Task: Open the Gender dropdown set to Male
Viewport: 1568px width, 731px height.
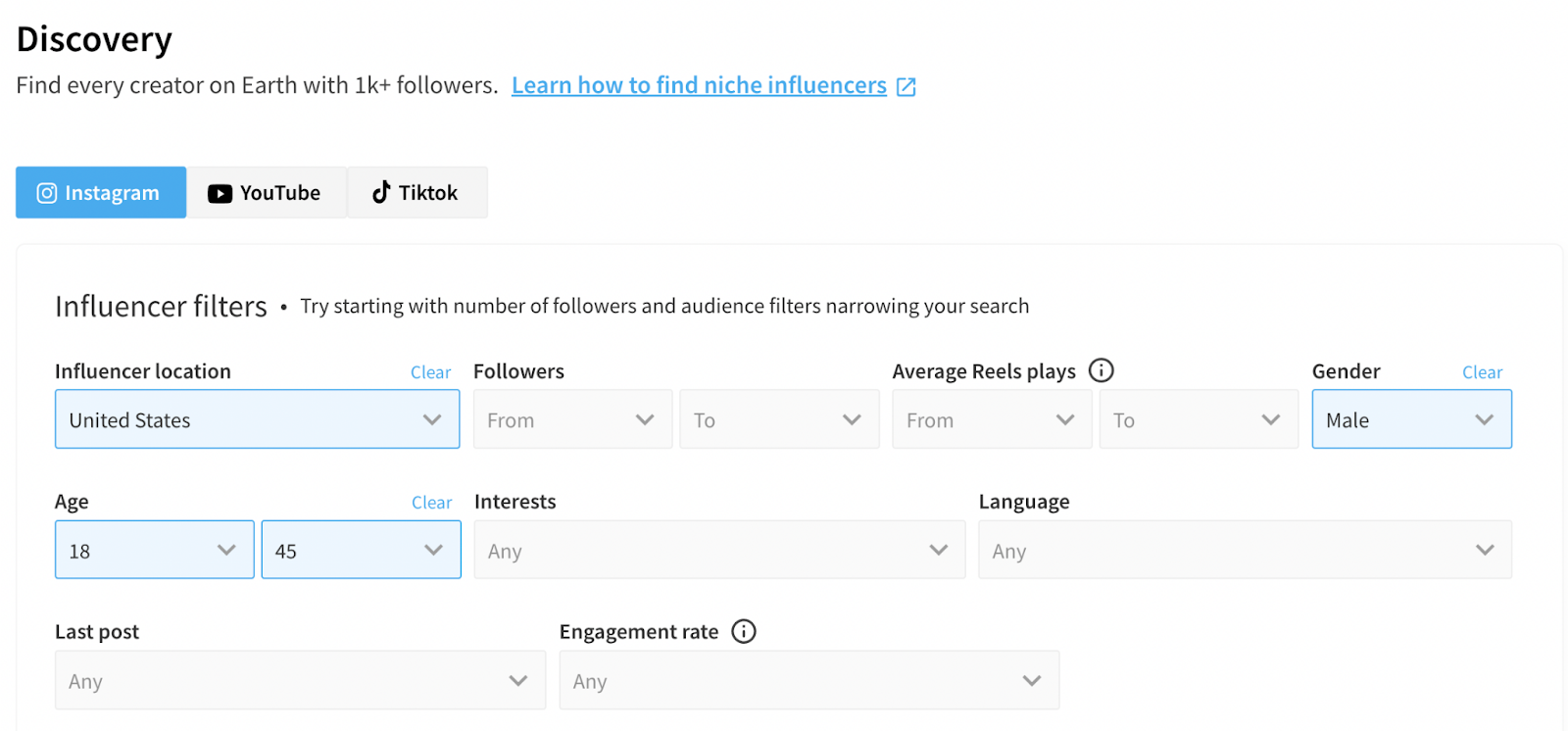Action: [x=1411, y=419]
